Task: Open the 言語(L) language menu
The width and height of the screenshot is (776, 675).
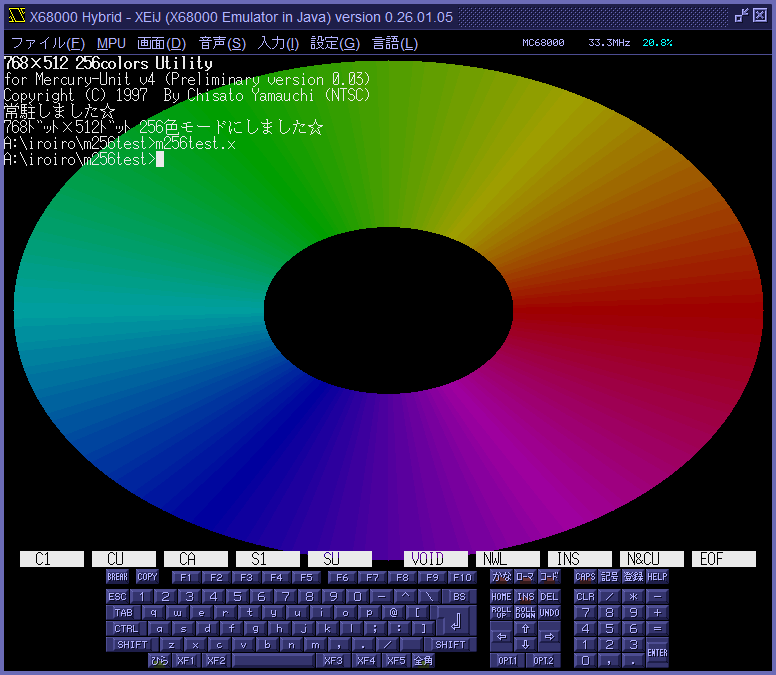Action: 395,43
